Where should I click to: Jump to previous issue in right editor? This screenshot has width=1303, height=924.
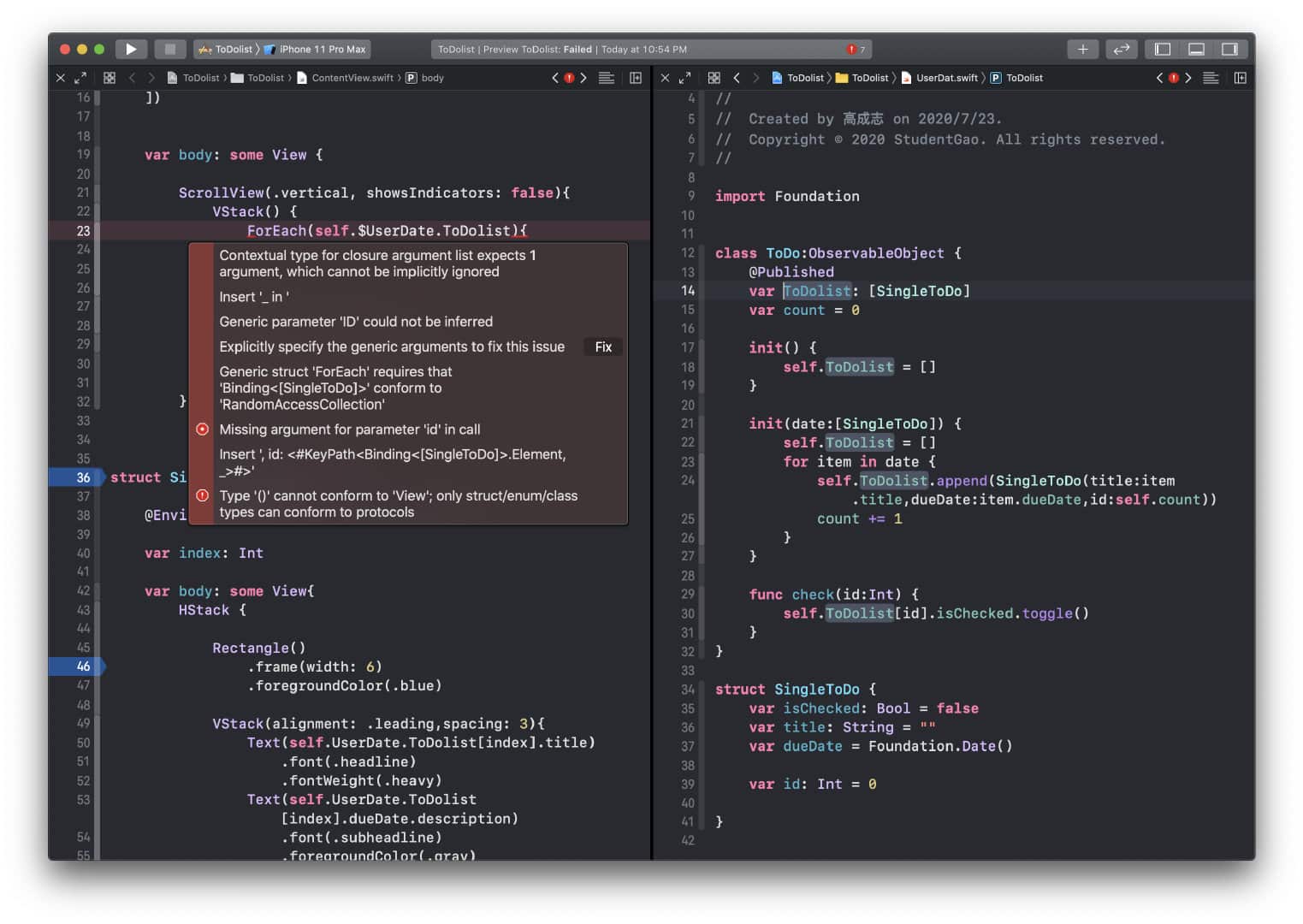1159,78
